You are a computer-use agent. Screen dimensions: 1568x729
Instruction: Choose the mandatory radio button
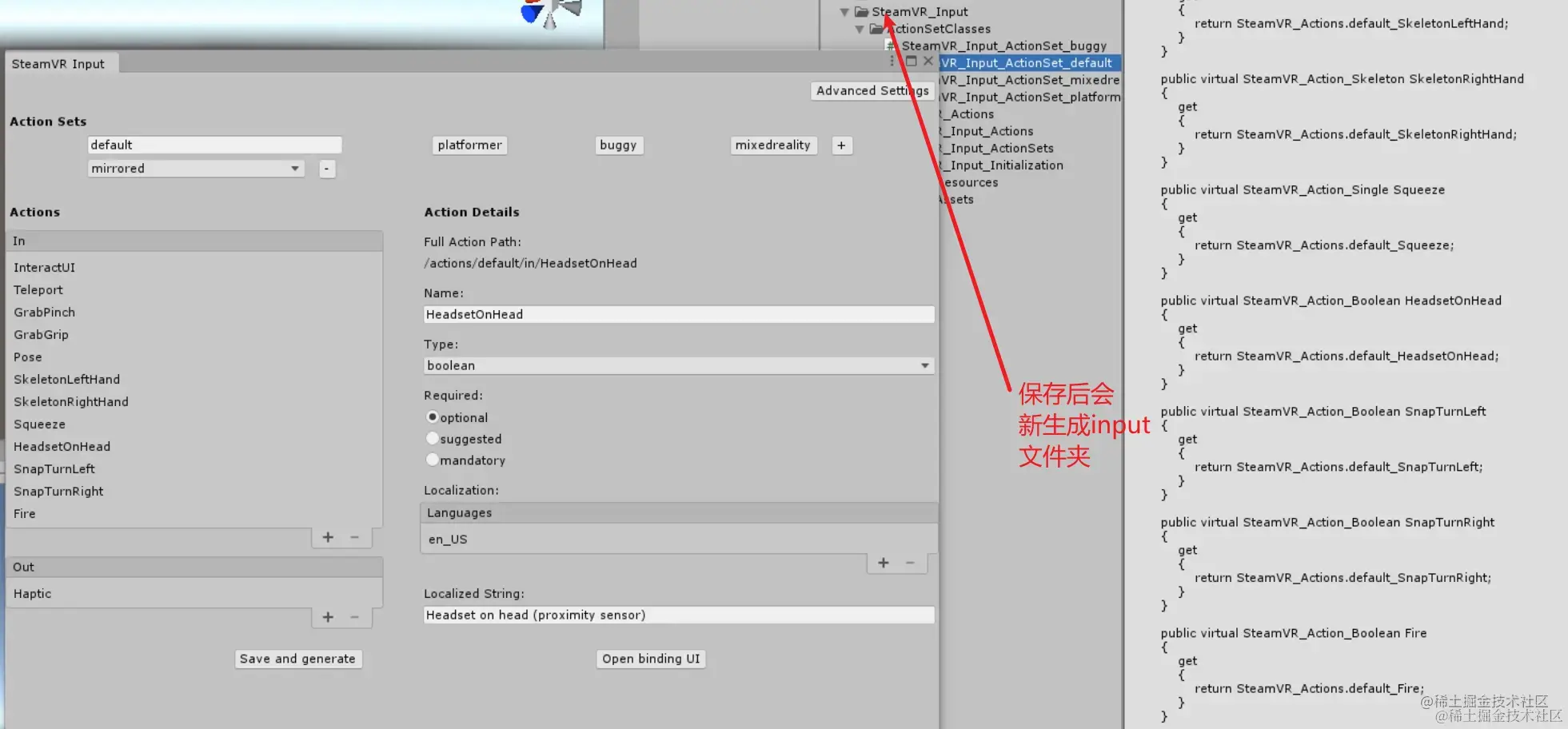433,460
